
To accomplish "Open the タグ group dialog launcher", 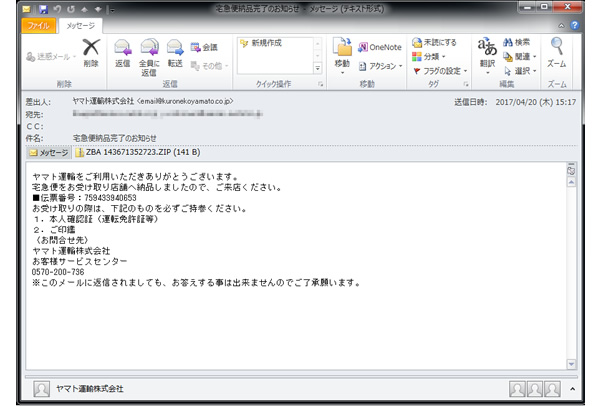I will [466, 84].
